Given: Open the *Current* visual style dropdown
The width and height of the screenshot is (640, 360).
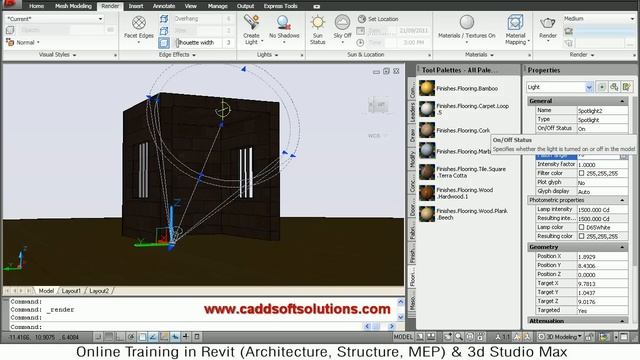Looking at the screenshot, I should coord(54,19).
